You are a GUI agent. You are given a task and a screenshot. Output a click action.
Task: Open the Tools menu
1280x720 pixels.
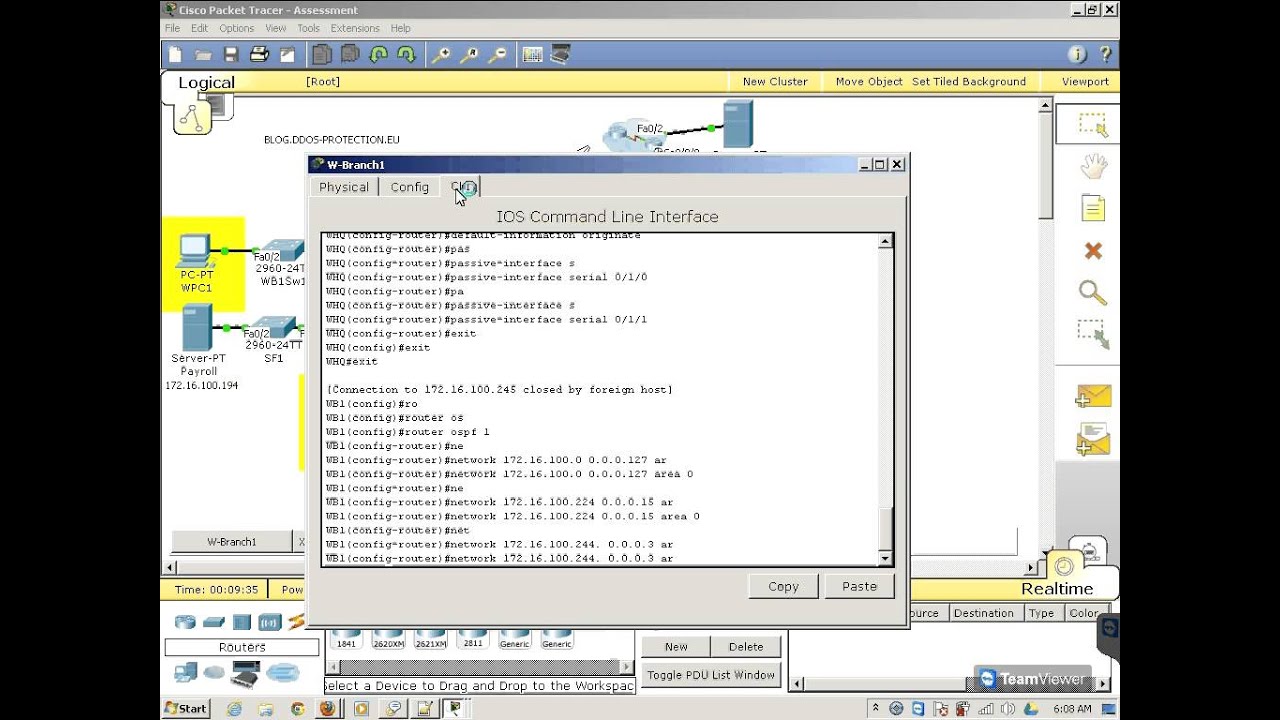[x=308, y=28]
